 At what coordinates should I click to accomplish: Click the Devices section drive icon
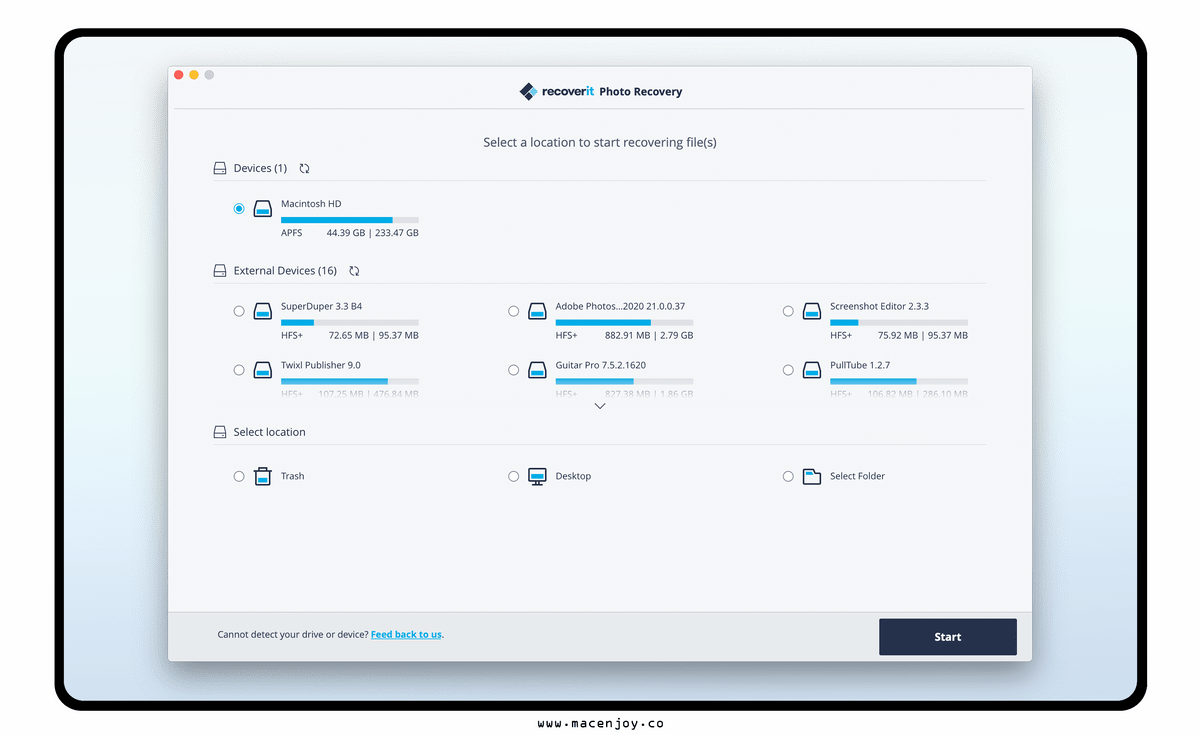pos(220,169)
